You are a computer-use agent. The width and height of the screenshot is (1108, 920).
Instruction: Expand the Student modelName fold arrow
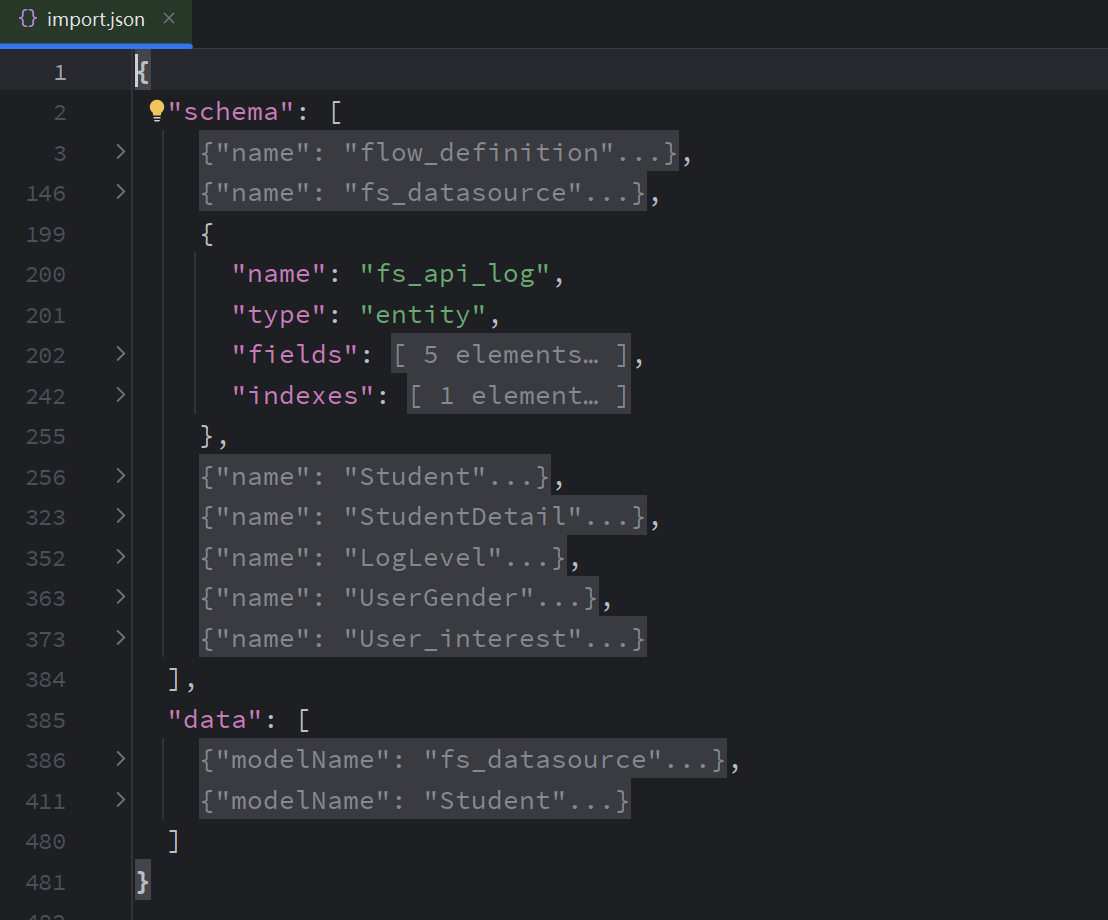(120, 801)
